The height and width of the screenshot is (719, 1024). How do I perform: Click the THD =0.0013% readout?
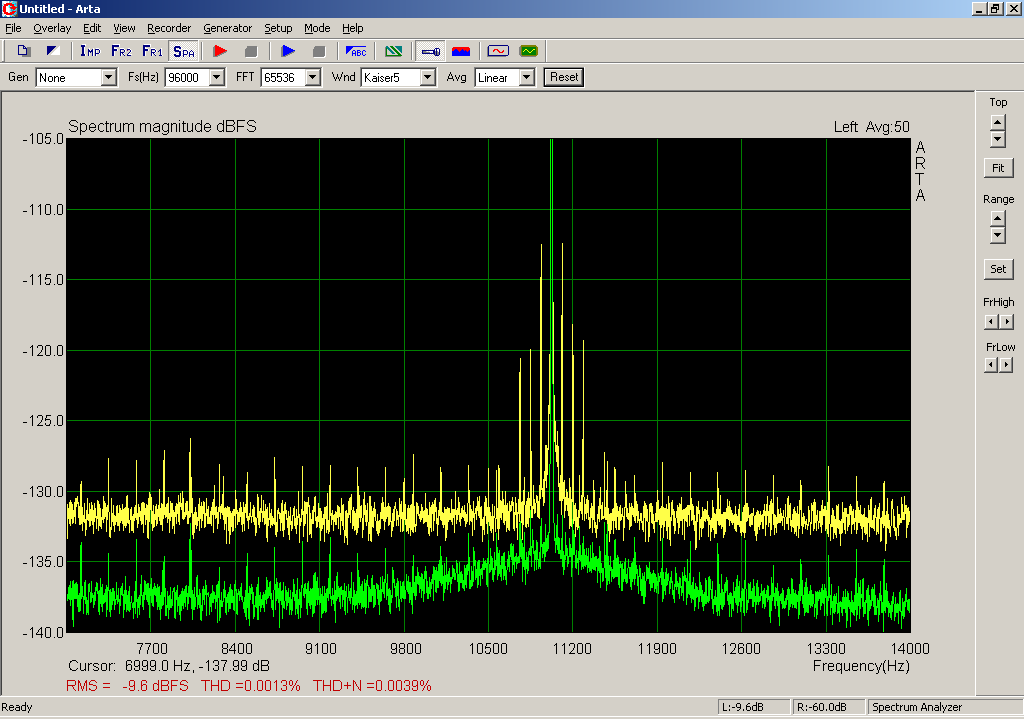pyautogui.click(x=251, y=686)
